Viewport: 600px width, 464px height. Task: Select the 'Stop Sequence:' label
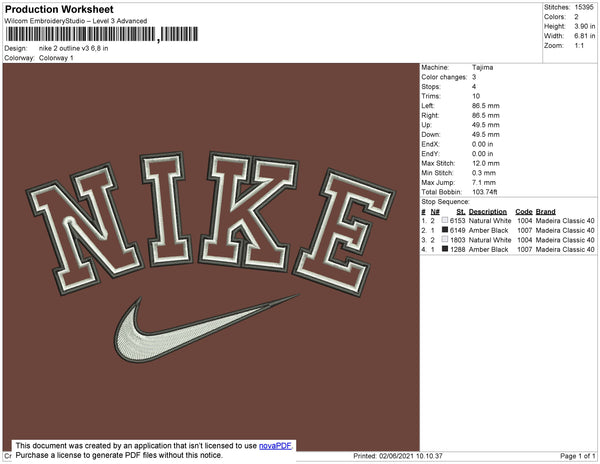point(445,202)
